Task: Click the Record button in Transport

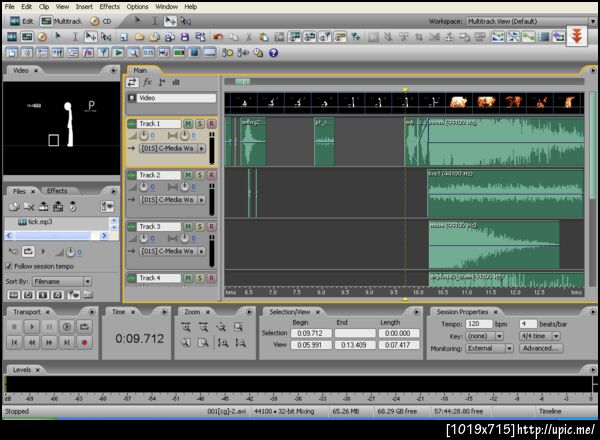Action: point(84,342)
